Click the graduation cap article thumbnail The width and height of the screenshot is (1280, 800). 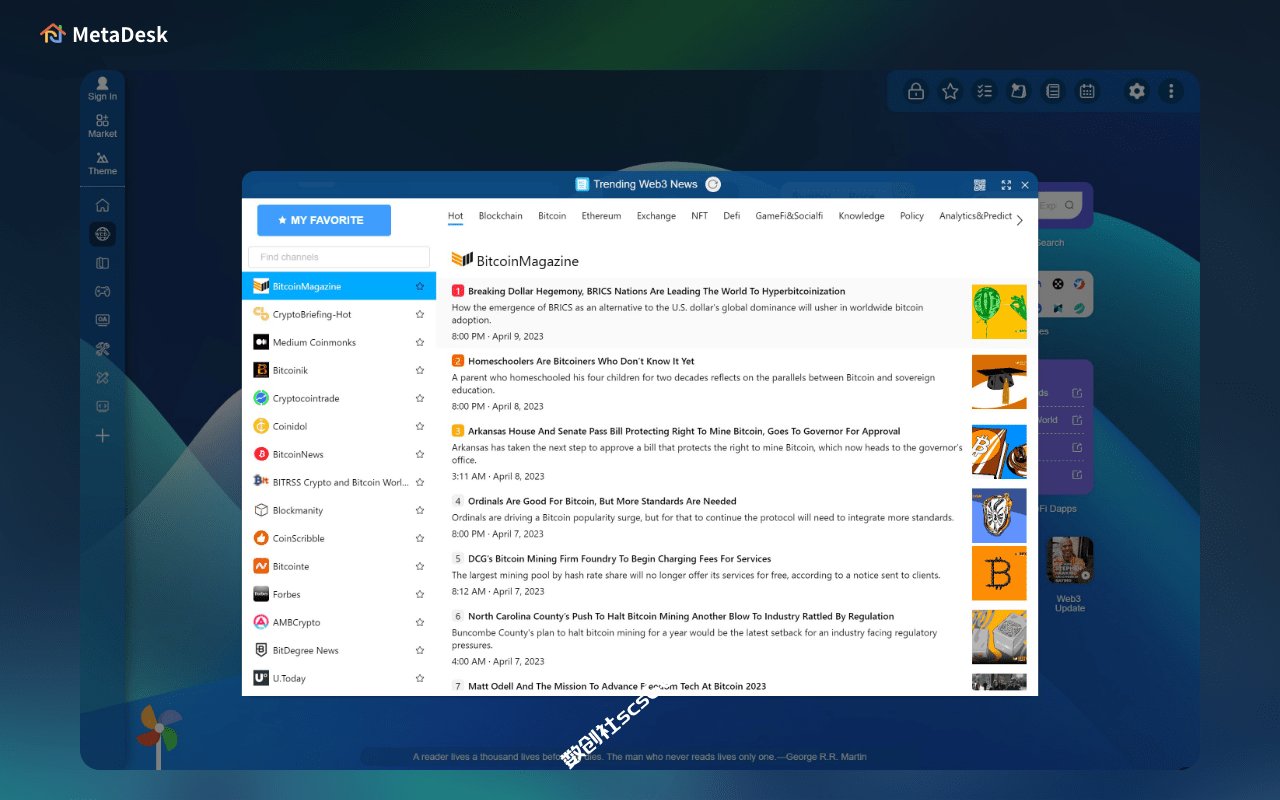click(x=999, y=382)
